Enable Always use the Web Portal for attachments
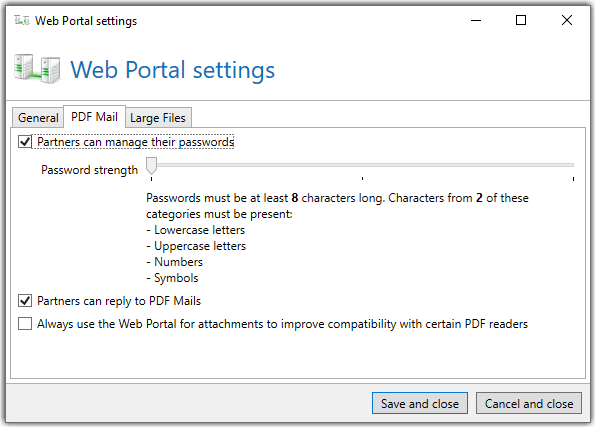596x428 pixels. coord(25,324)
